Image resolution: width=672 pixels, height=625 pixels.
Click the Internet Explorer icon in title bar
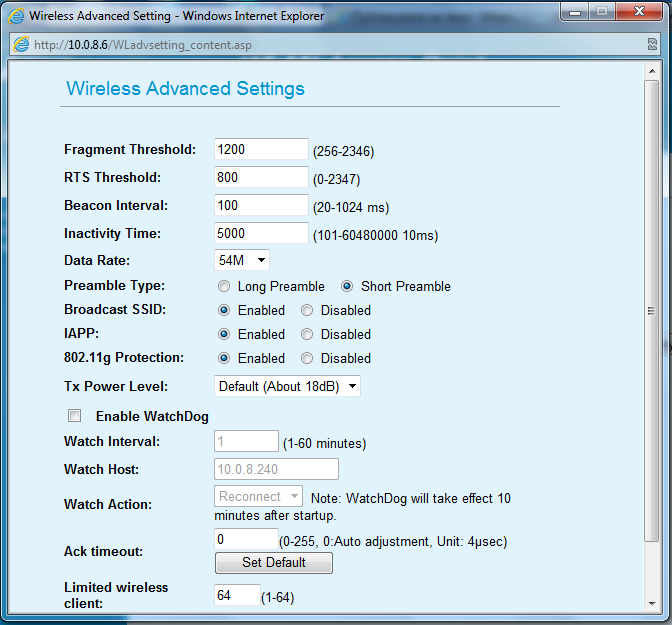point(16,16)
